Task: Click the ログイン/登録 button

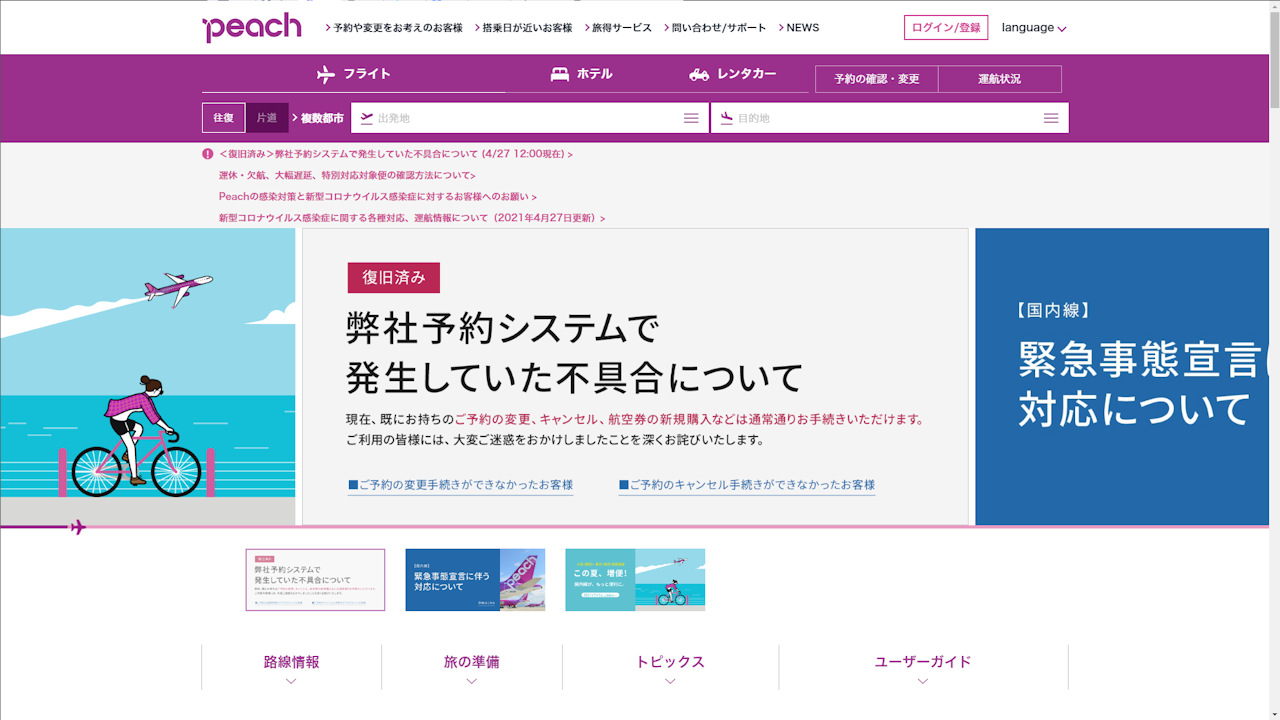Action: pos(946,27)
